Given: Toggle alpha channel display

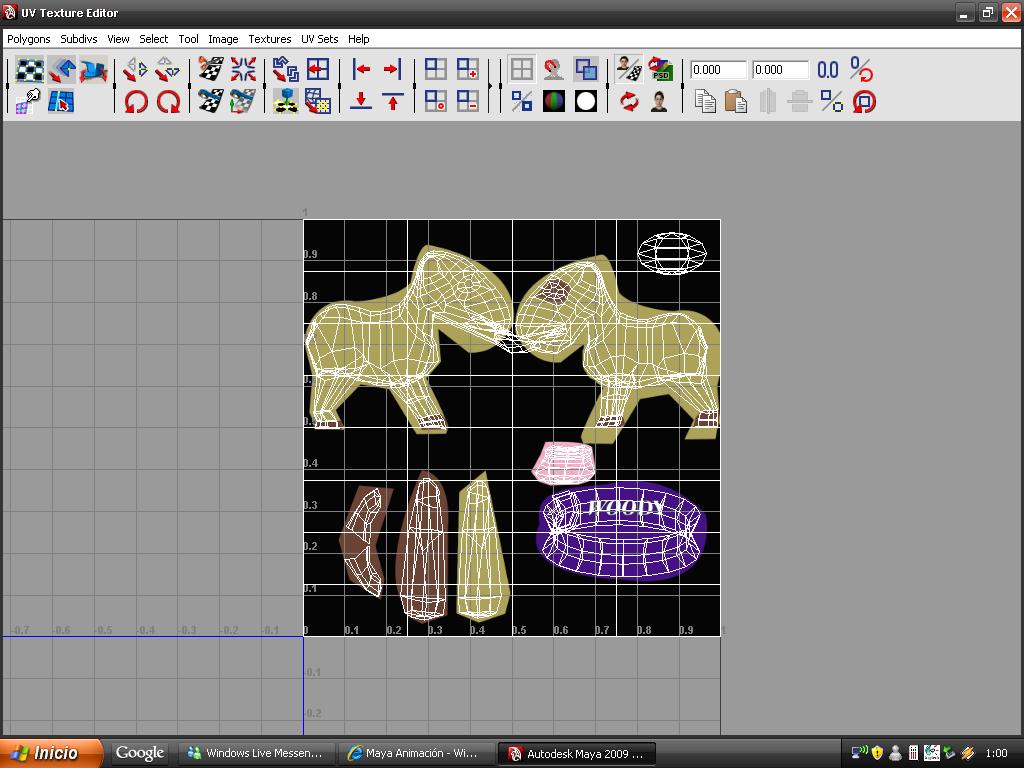Looking at the screenshot, I should click(586, 102).
